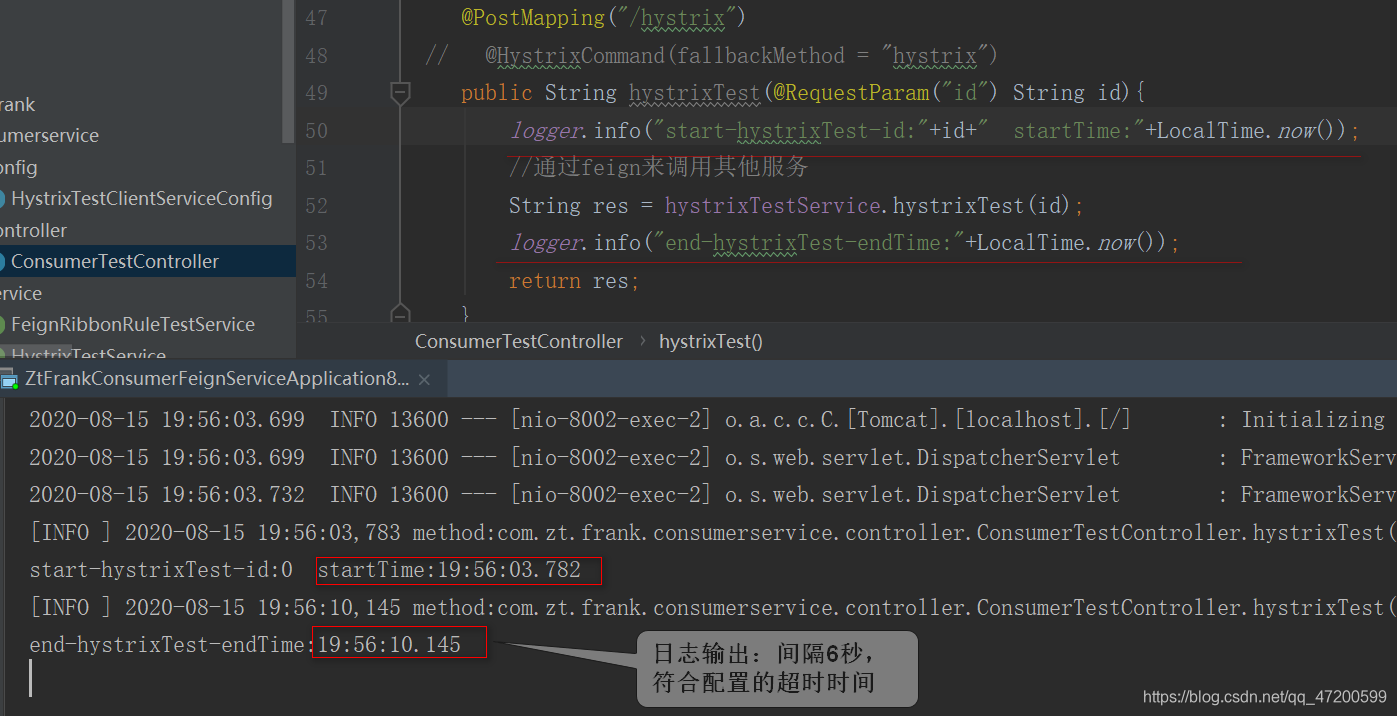Click LocalTime.now() call on line 50
The height and width of the screenshot is (716, 1397).
tap(1252, 130)
